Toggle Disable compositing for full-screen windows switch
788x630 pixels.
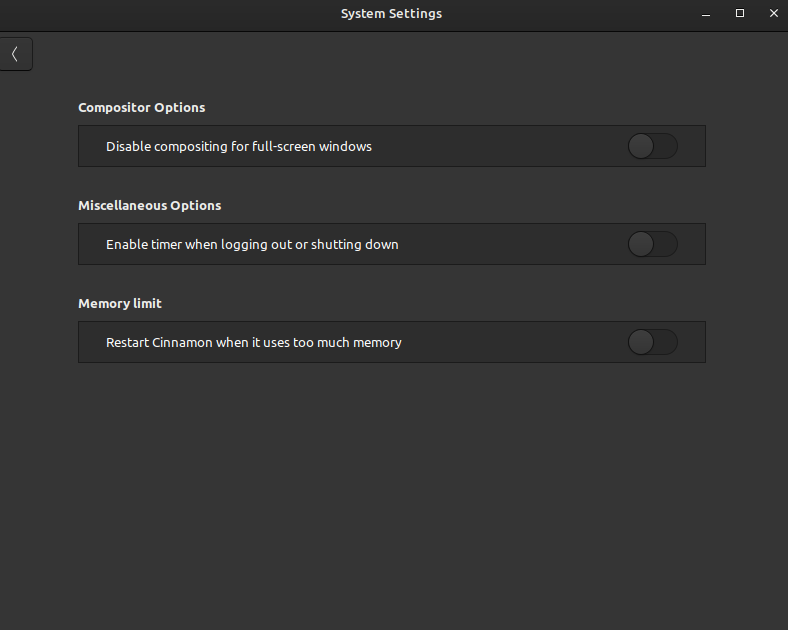pos(652,146)
